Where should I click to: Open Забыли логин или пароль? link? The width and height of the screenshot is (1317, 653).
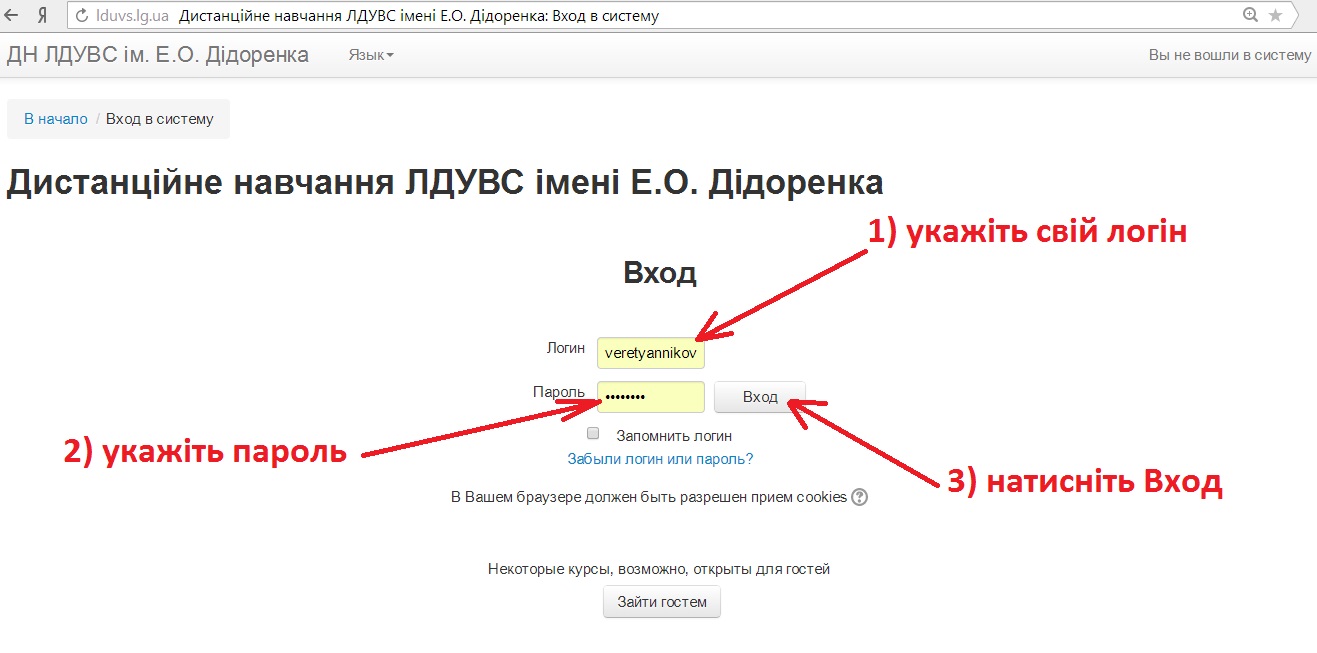[660, 459]
